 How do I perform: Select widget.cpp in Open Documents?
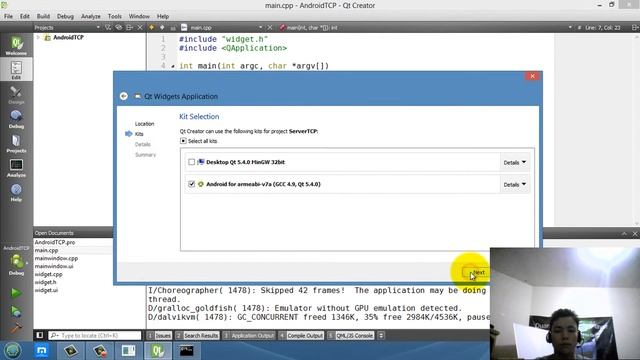(x=49, y=274)
